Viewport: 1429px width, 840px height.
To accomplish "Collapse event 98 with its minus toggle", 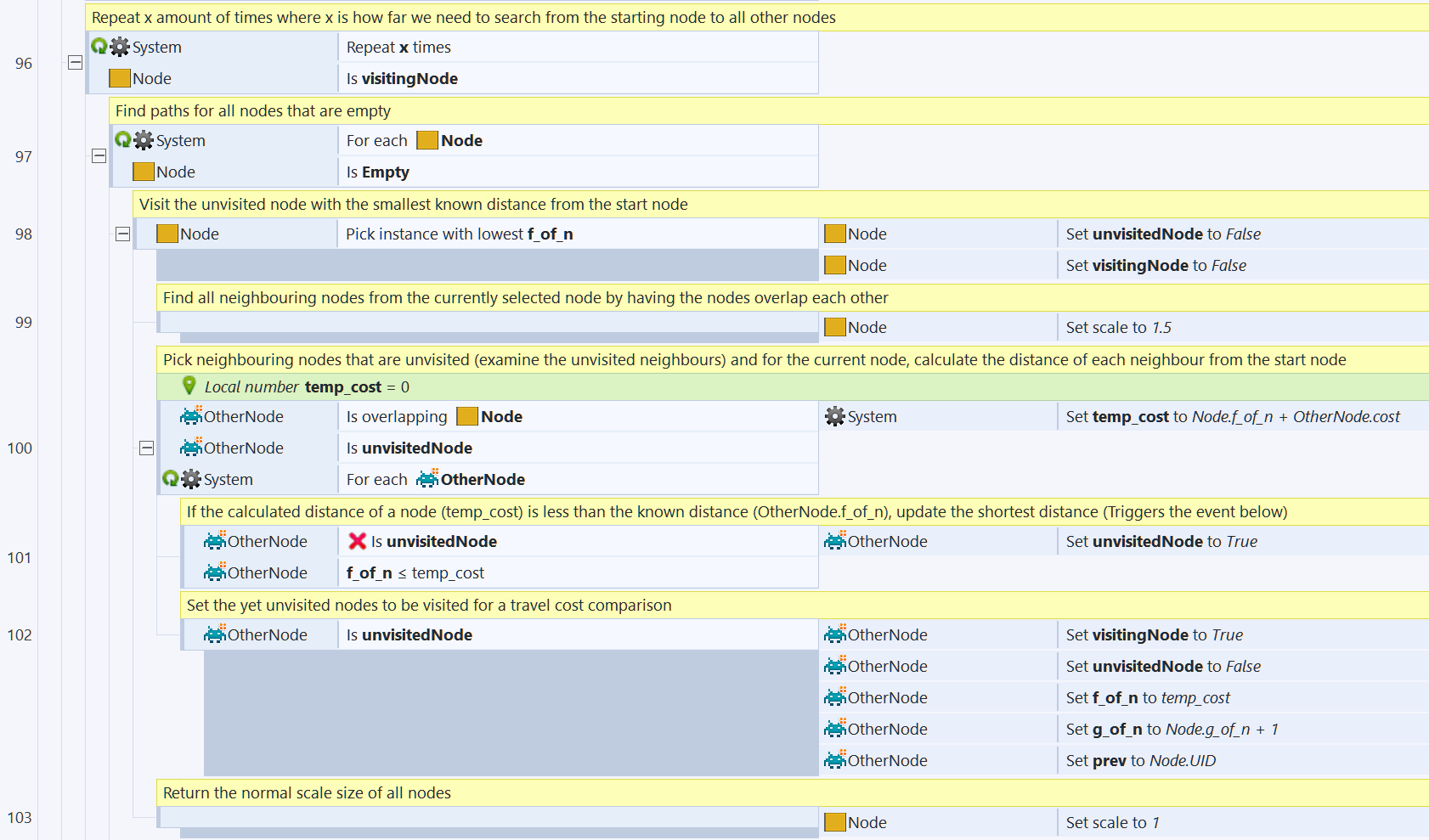I will click(123, 234).
